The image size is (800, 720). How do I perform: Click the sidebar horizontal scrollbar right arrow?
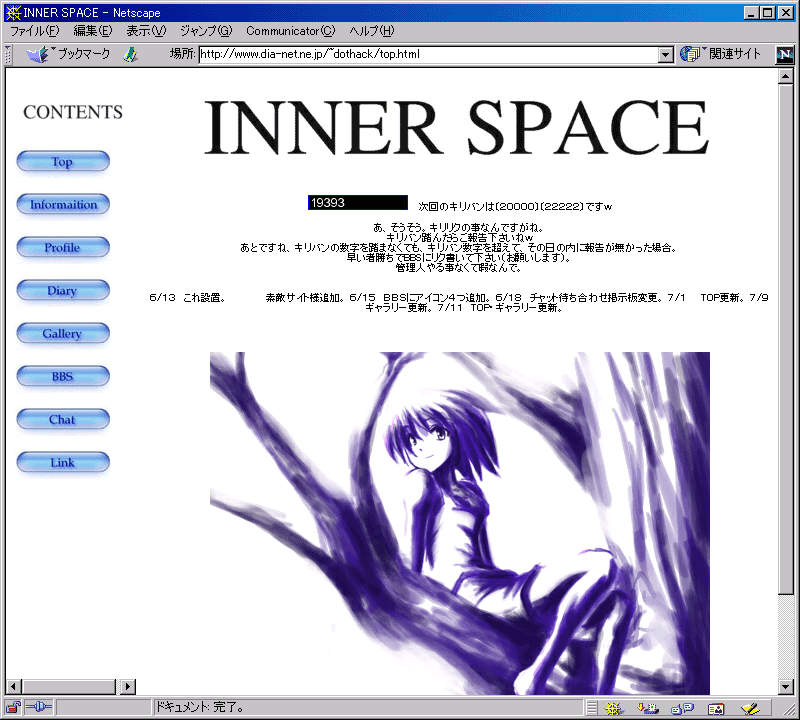tap(128, 687)
